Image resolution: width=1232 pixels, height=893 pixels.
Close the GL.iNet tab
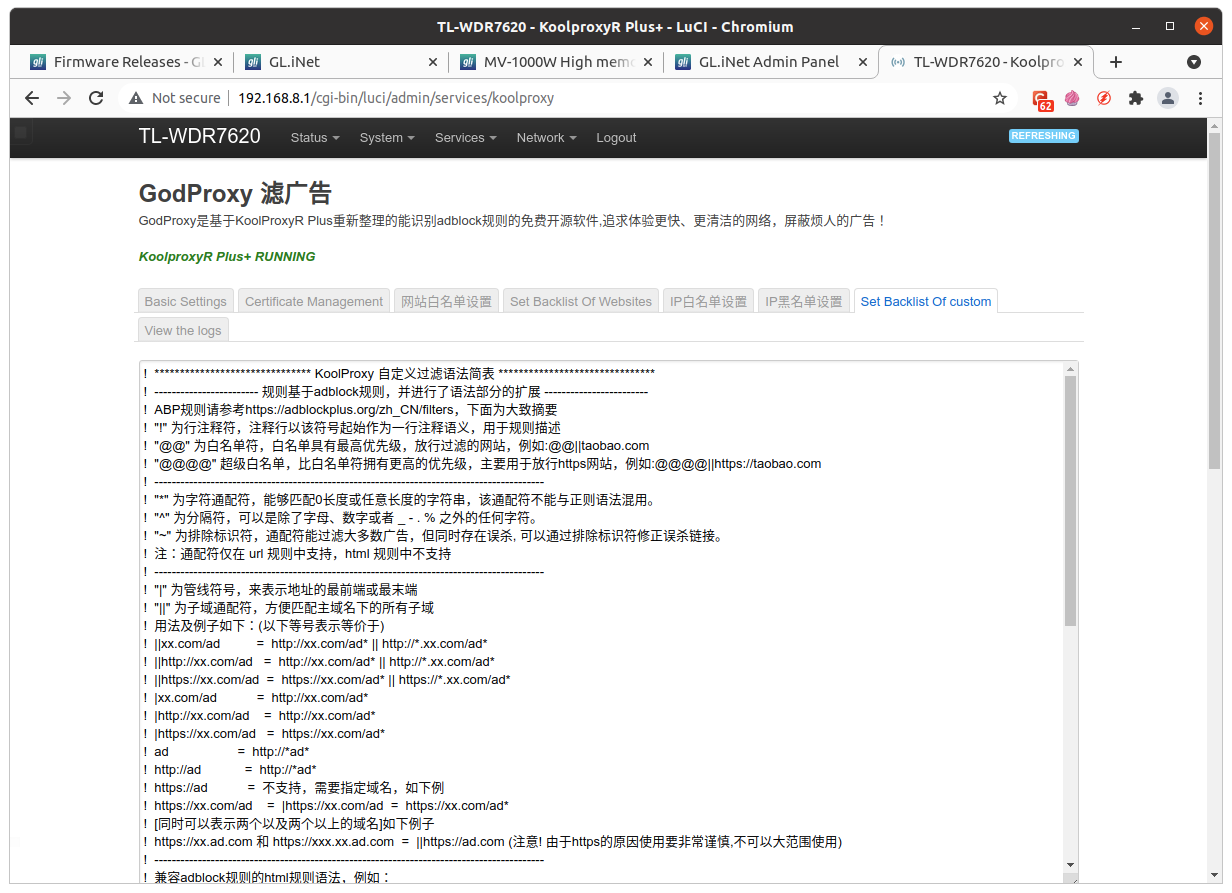coord(433,62)
